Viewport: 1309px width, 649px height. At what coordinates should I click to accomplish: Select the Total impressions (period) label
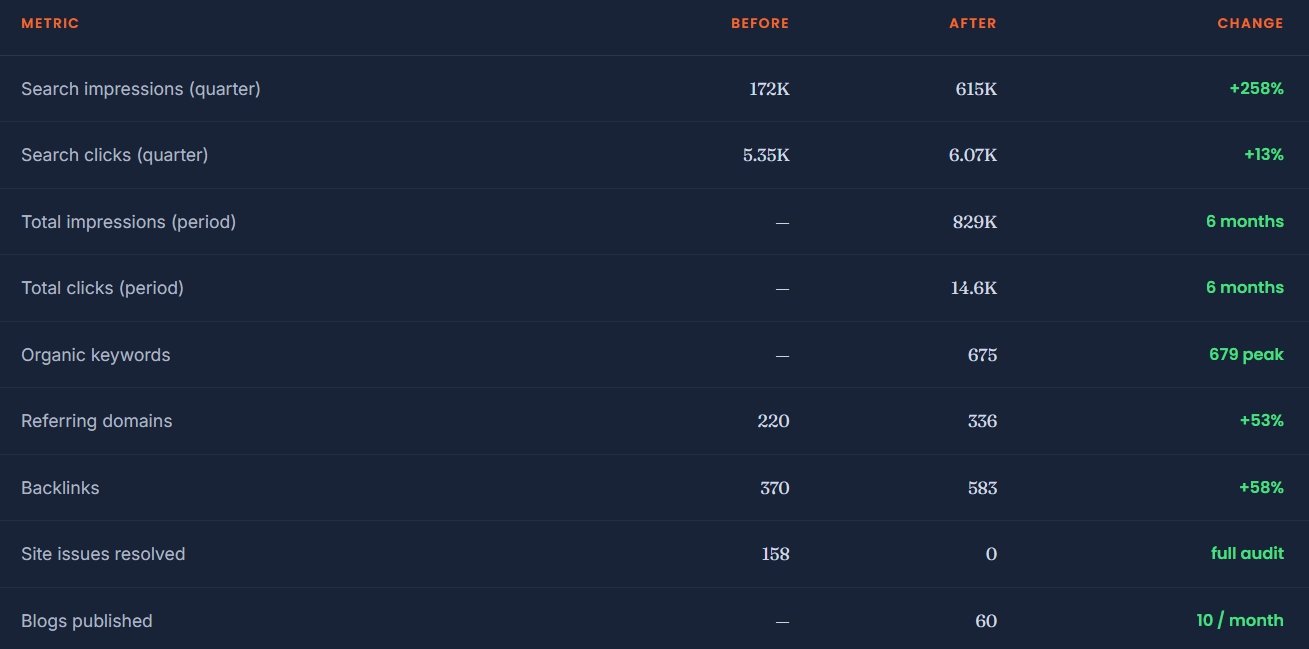pos(129,222)
